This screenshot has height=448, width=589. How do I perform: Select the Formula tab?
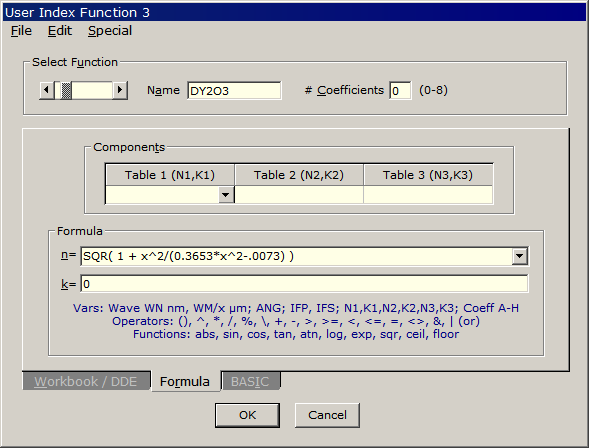[185, 381]
